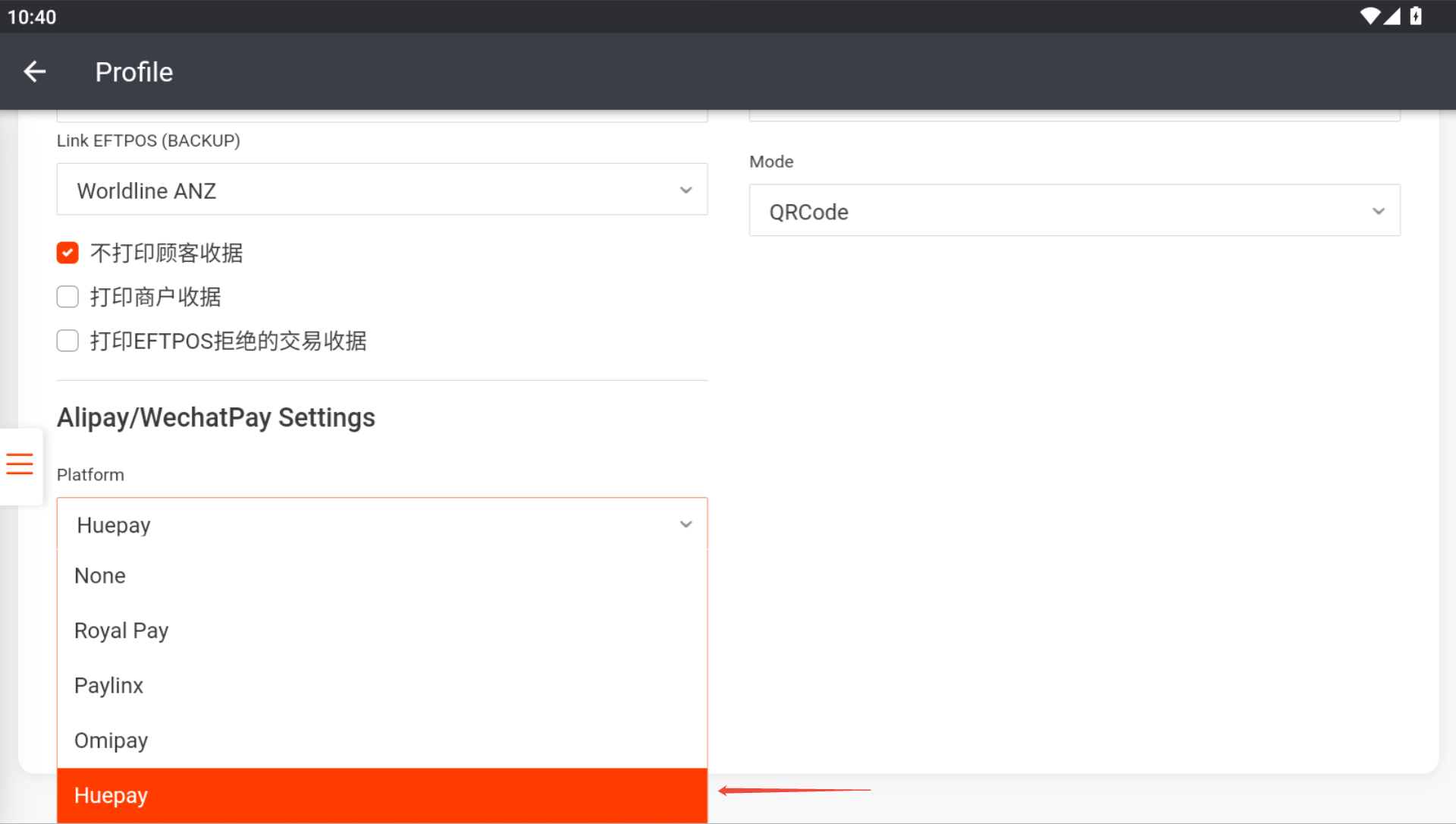The height and width of the screenshot is (824, 1456).
Task: Enable 打印商户收据 checkbox
Action: (67, 297)
